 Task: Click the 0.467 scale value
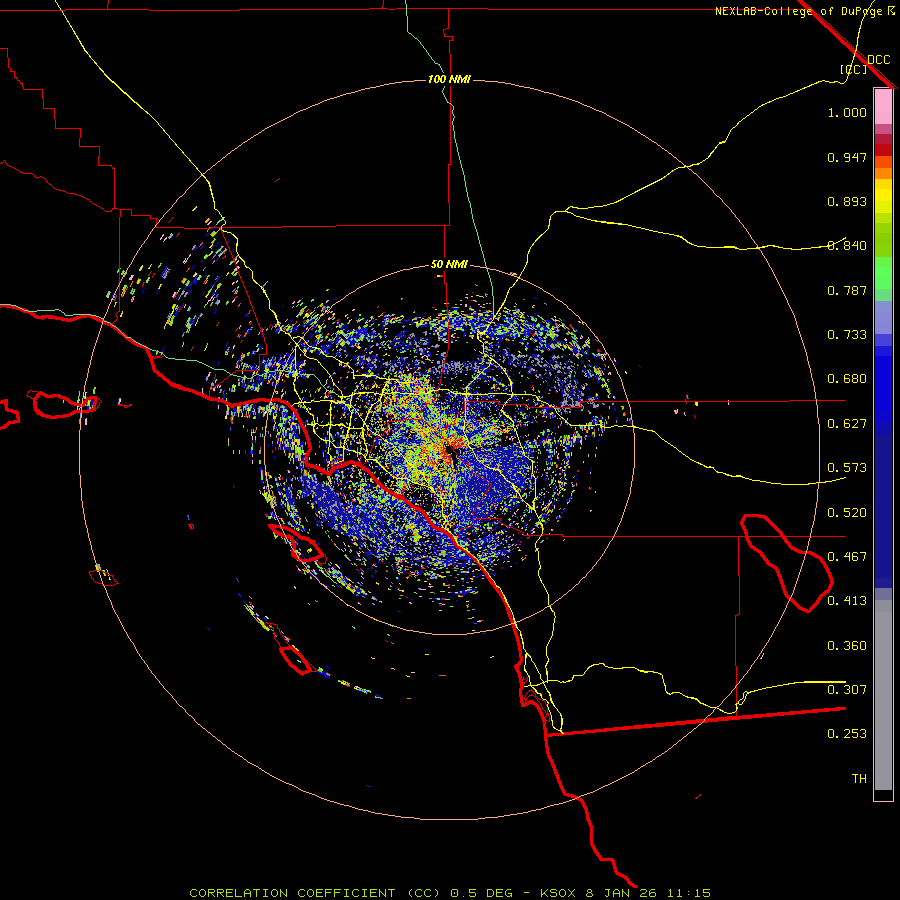847,557
